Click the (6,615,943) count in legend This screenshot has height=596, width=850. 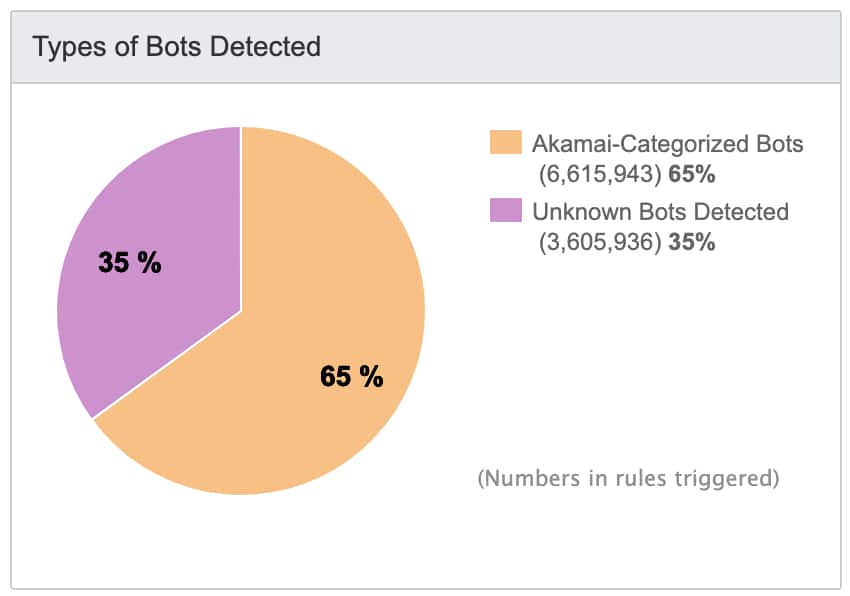point(596,174)
